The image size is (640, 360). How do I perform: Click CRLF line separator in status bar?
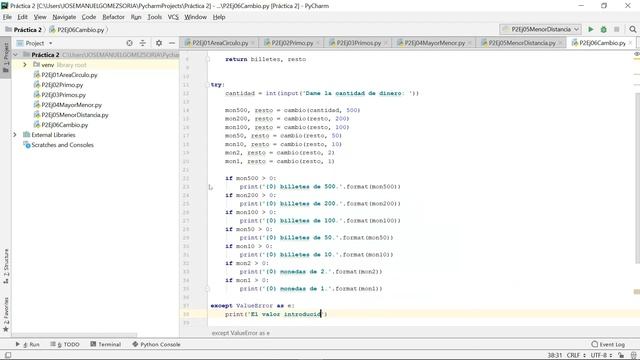pos(576,355)
